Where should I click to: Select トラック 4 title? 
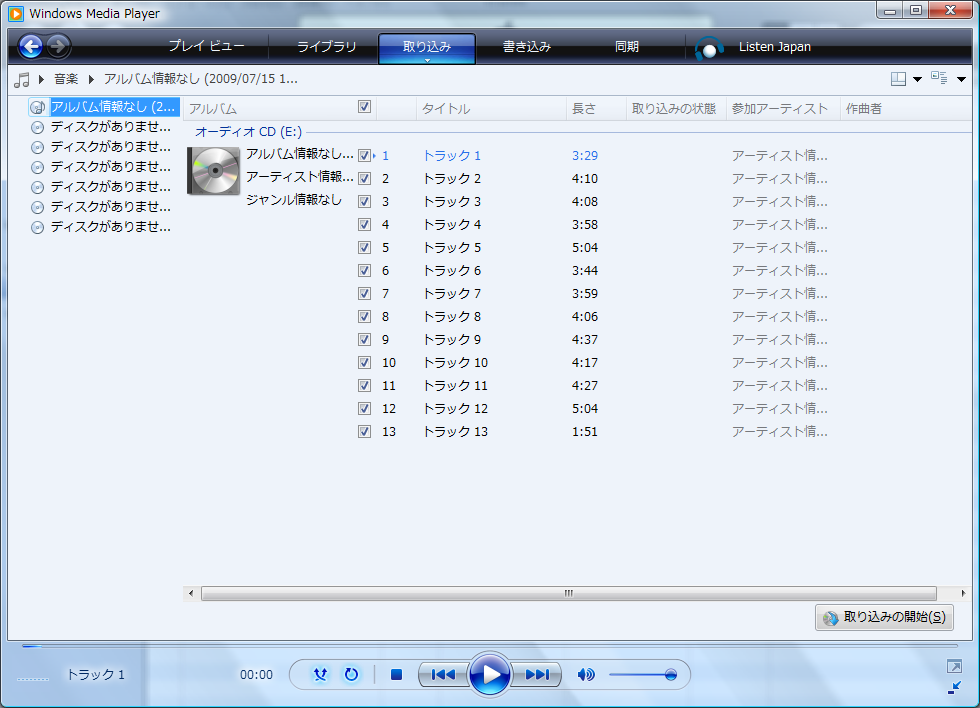452,225
